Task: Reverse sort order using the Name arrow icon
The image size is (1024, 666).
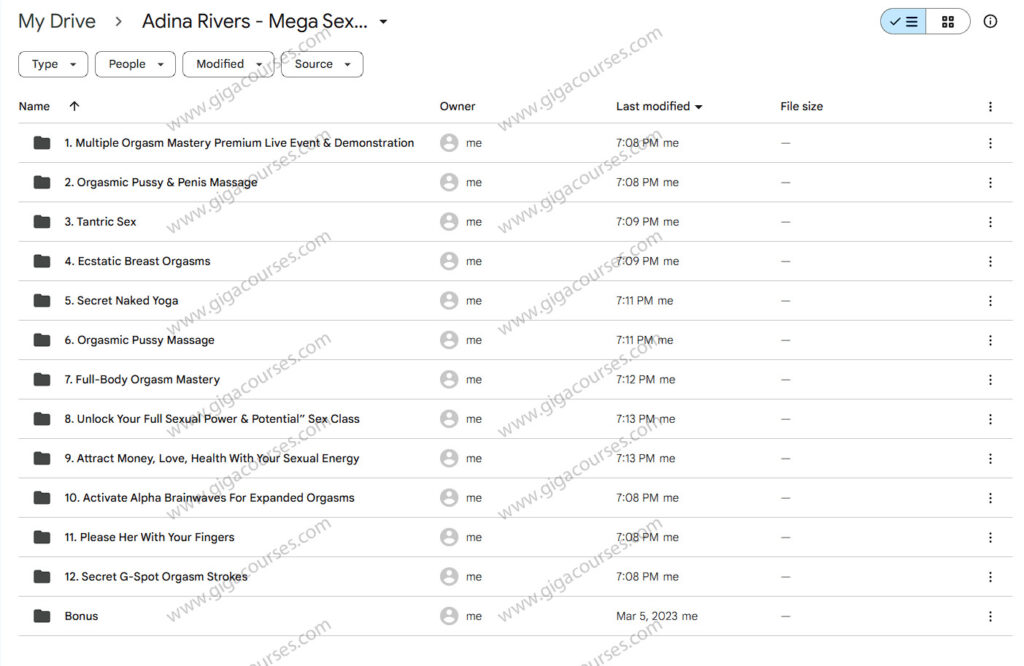Action: [74, 106]
